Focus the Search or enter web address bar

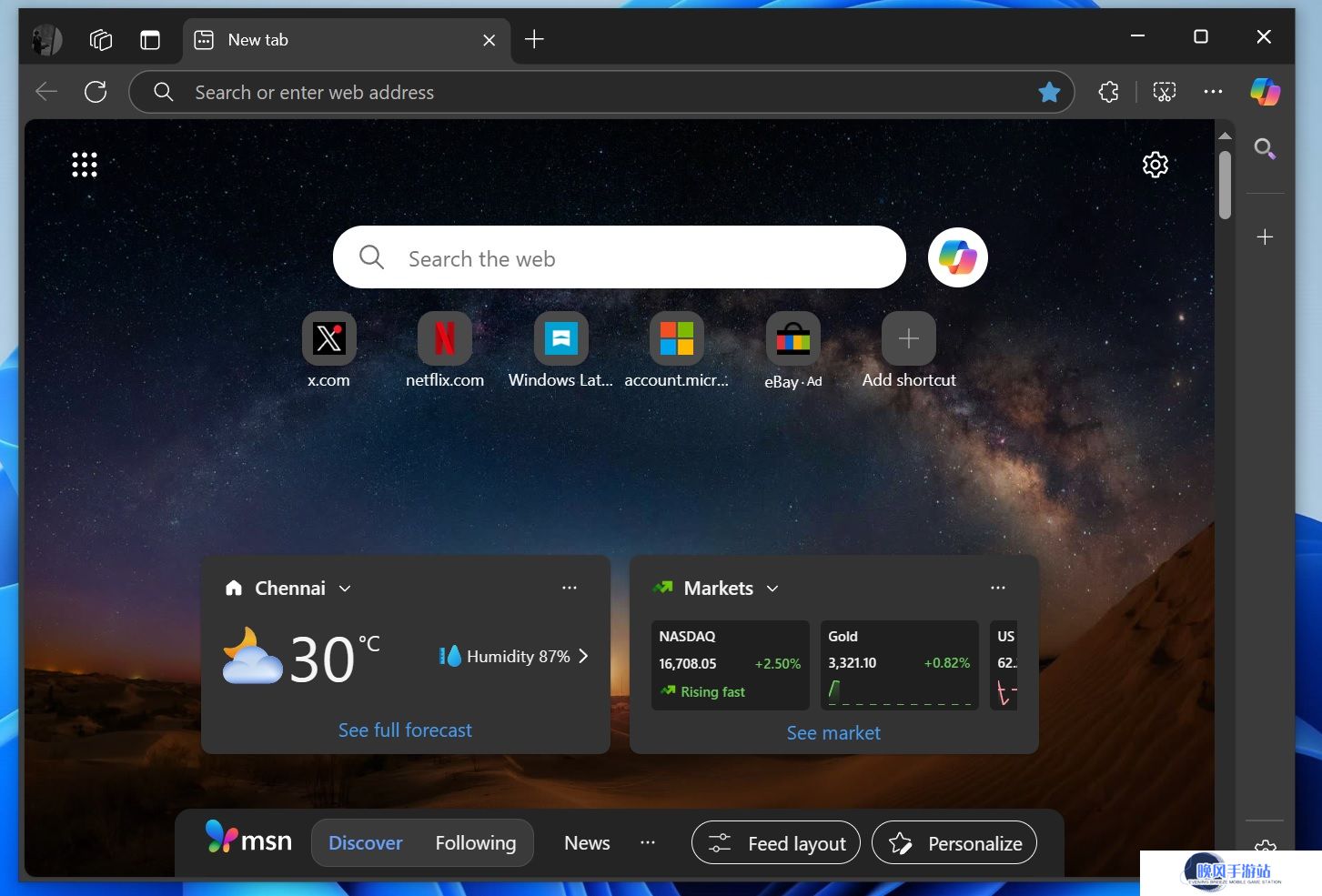pyautogui.click(x=601, y=92)
